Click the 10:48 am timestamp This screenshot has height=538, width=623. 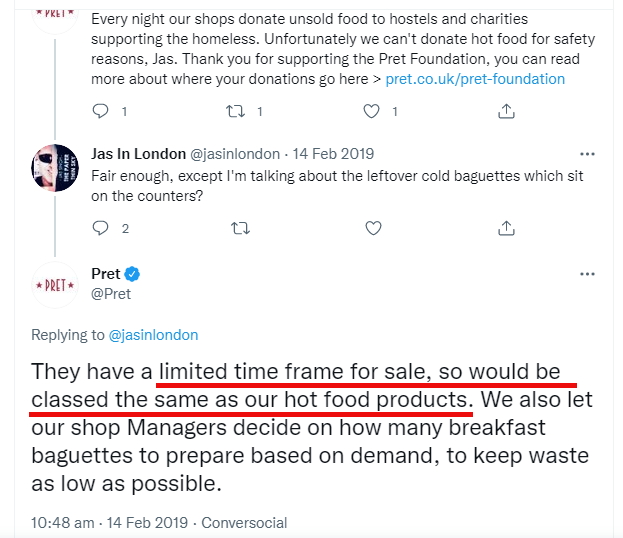click(x=62, y=522)
